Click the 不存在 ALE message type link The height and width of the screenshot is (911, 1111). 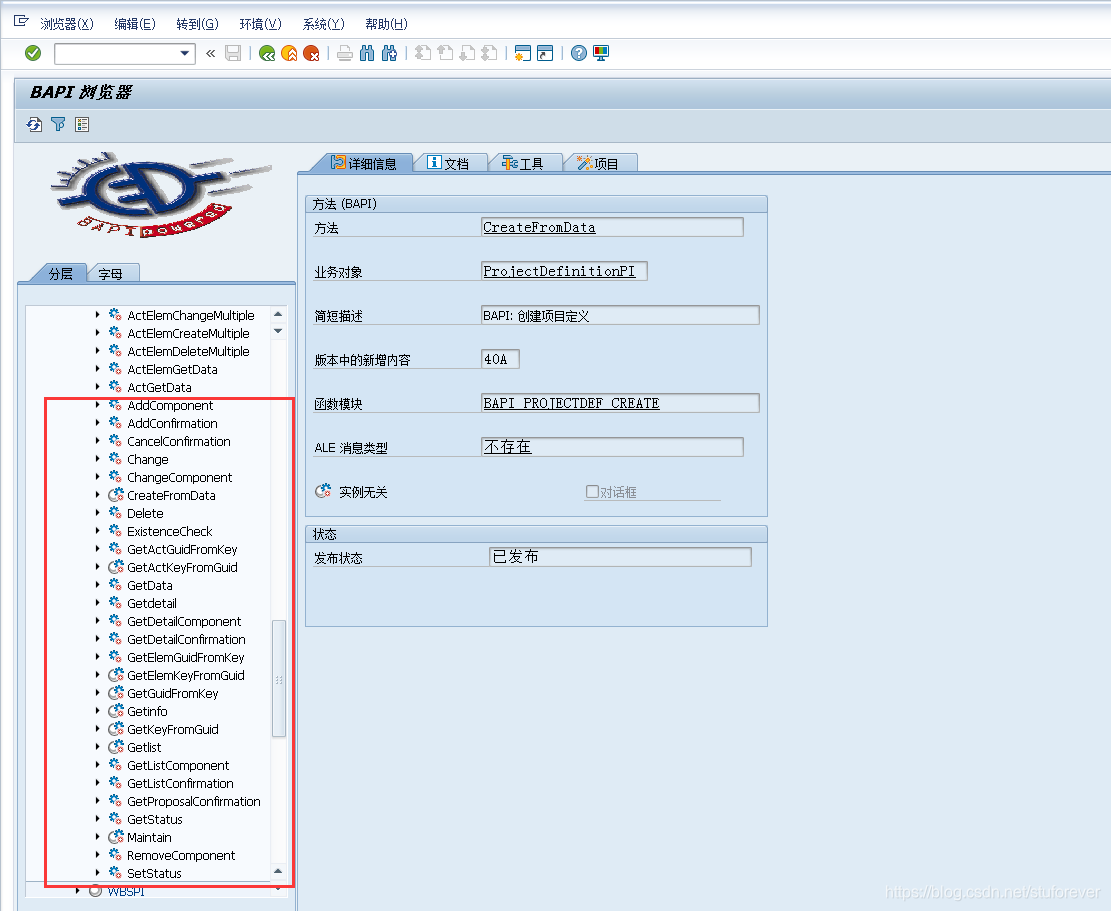pos(507,447)
